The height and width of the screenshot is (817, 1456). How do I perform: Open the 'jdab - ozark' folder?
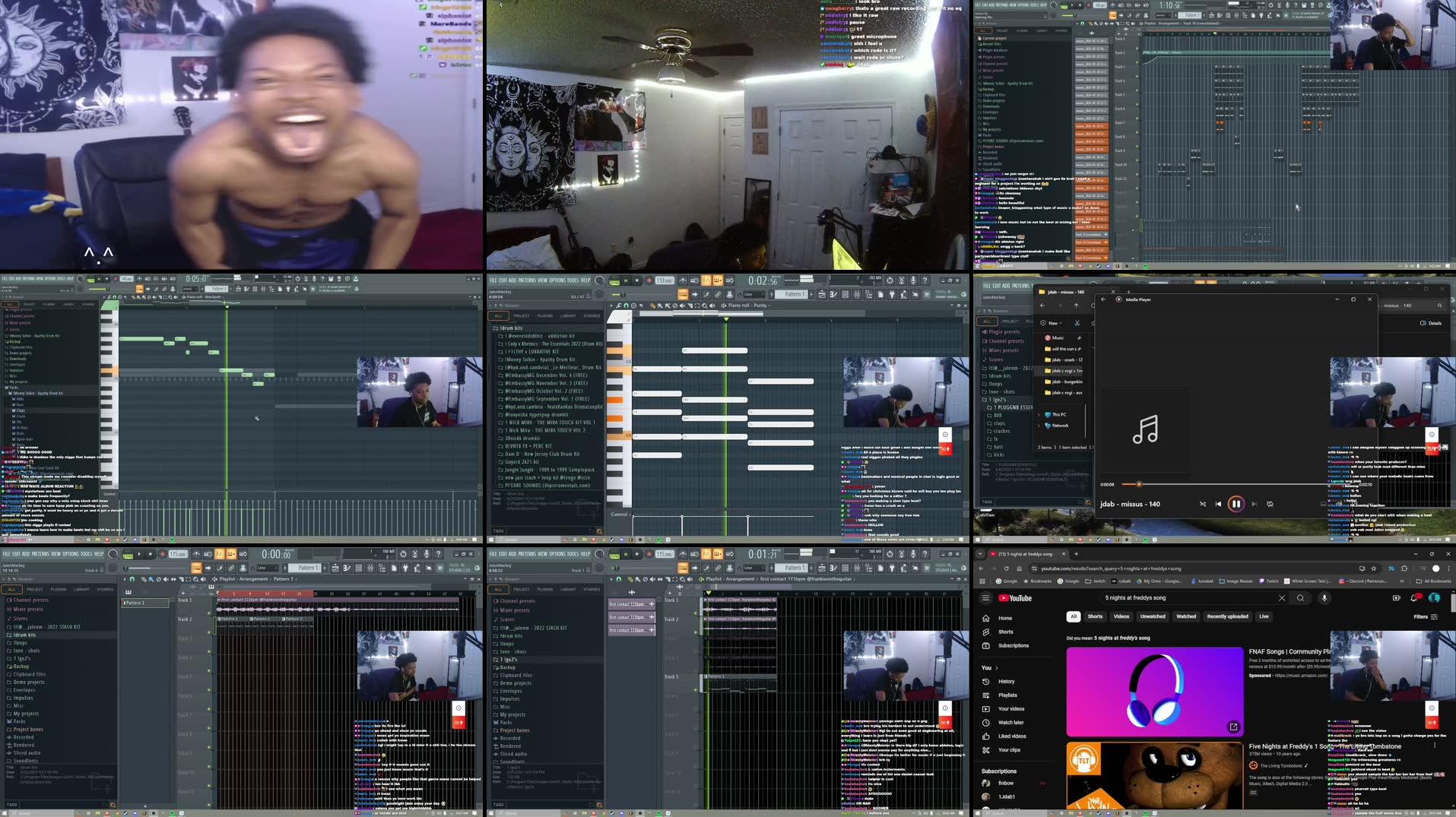coord(1064,359)
